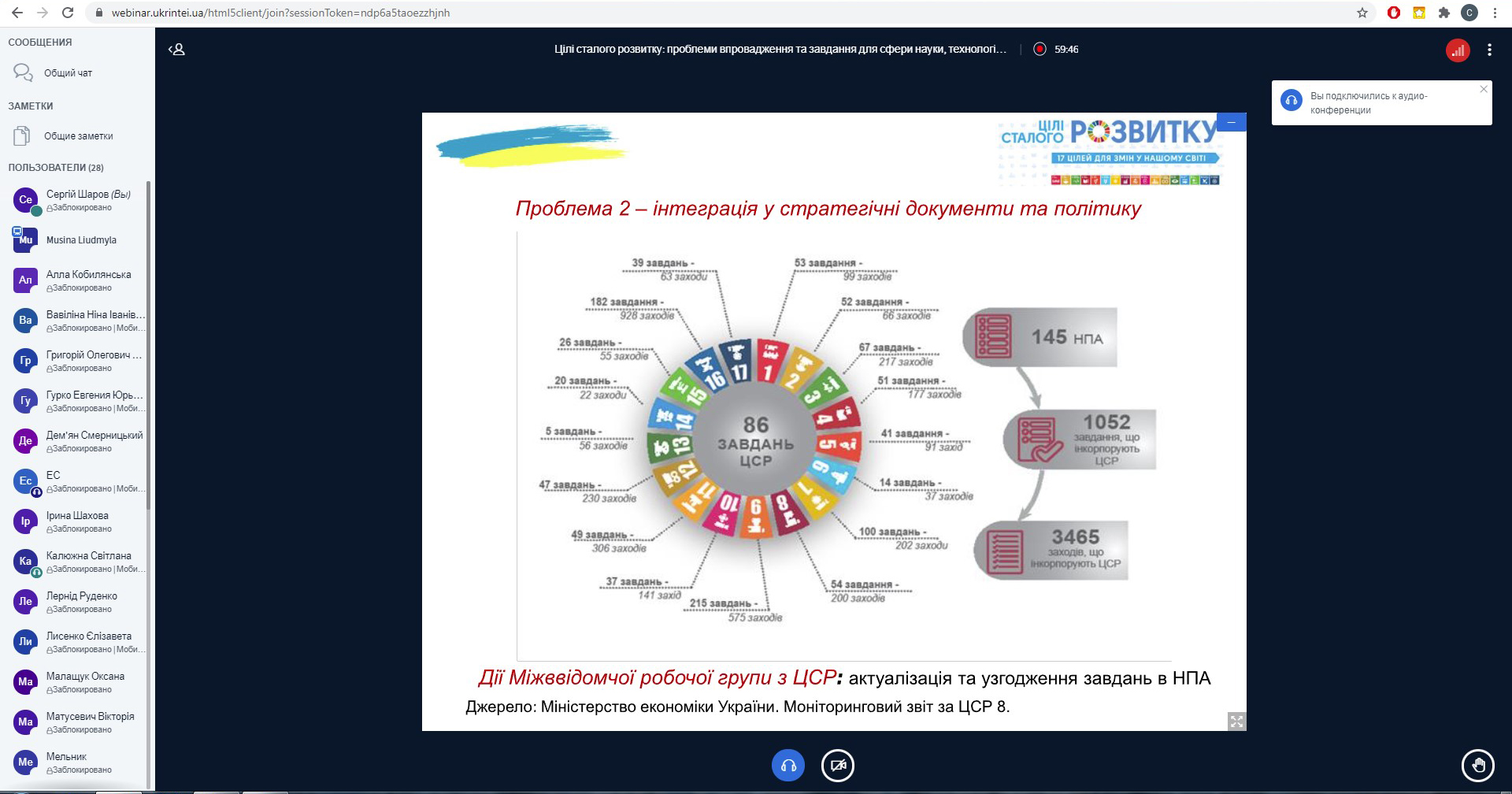Select user Григорій Олегович
This screenshot has width=1512, height=794.
pos(77,361)
